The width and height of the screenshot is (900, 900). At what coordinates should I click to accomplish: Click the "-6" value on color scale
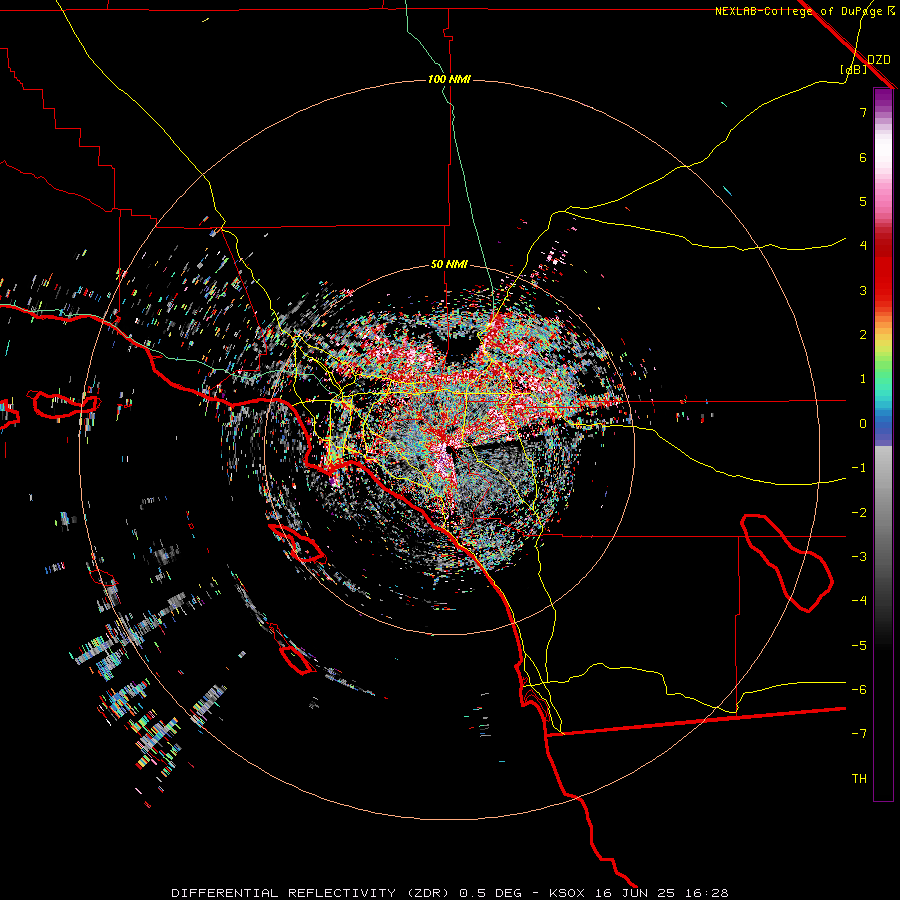859,690
